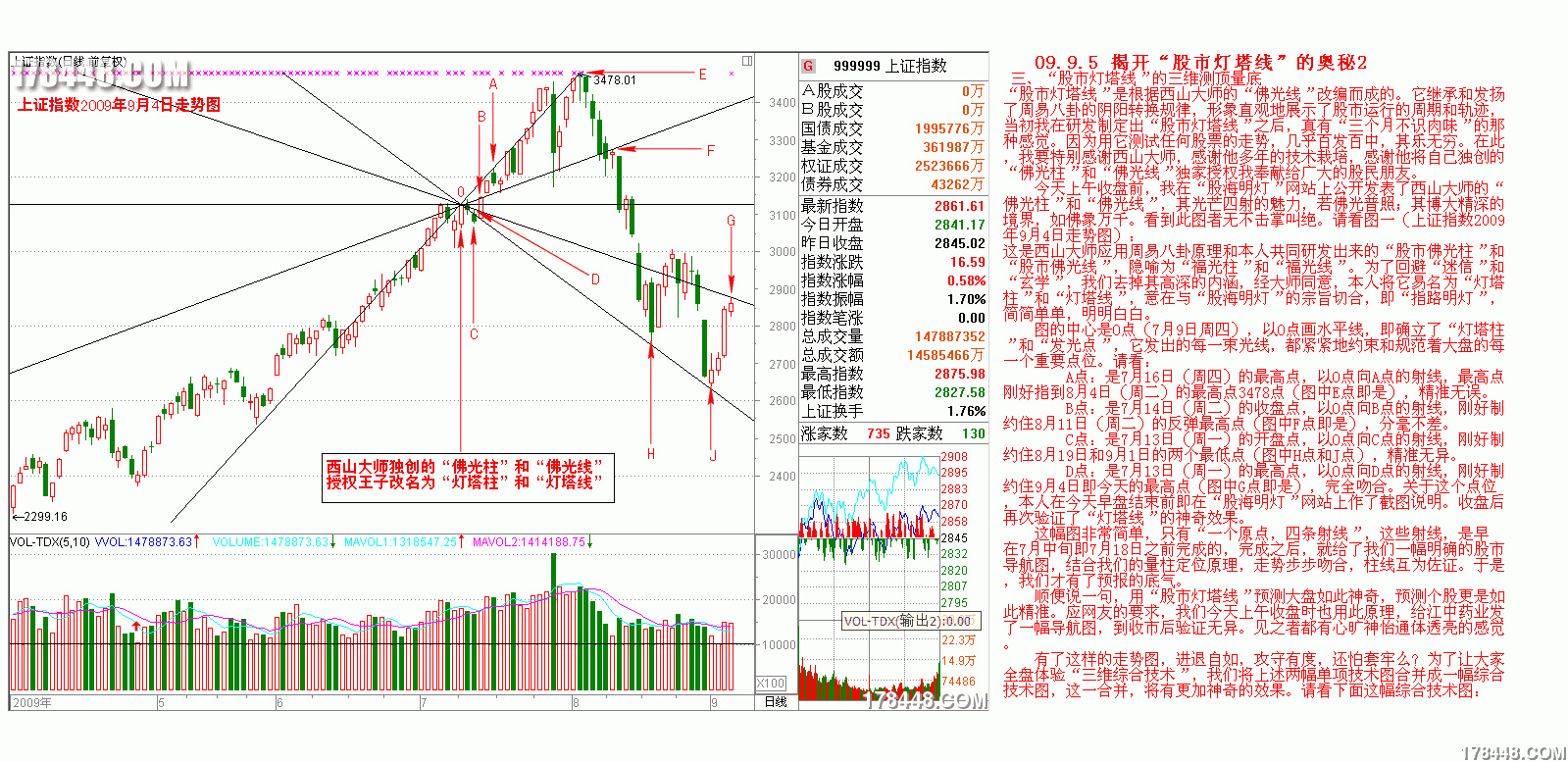Click the 最高指数 value 2875.98
Viewport: 1568px width, 762px height.
959,374
